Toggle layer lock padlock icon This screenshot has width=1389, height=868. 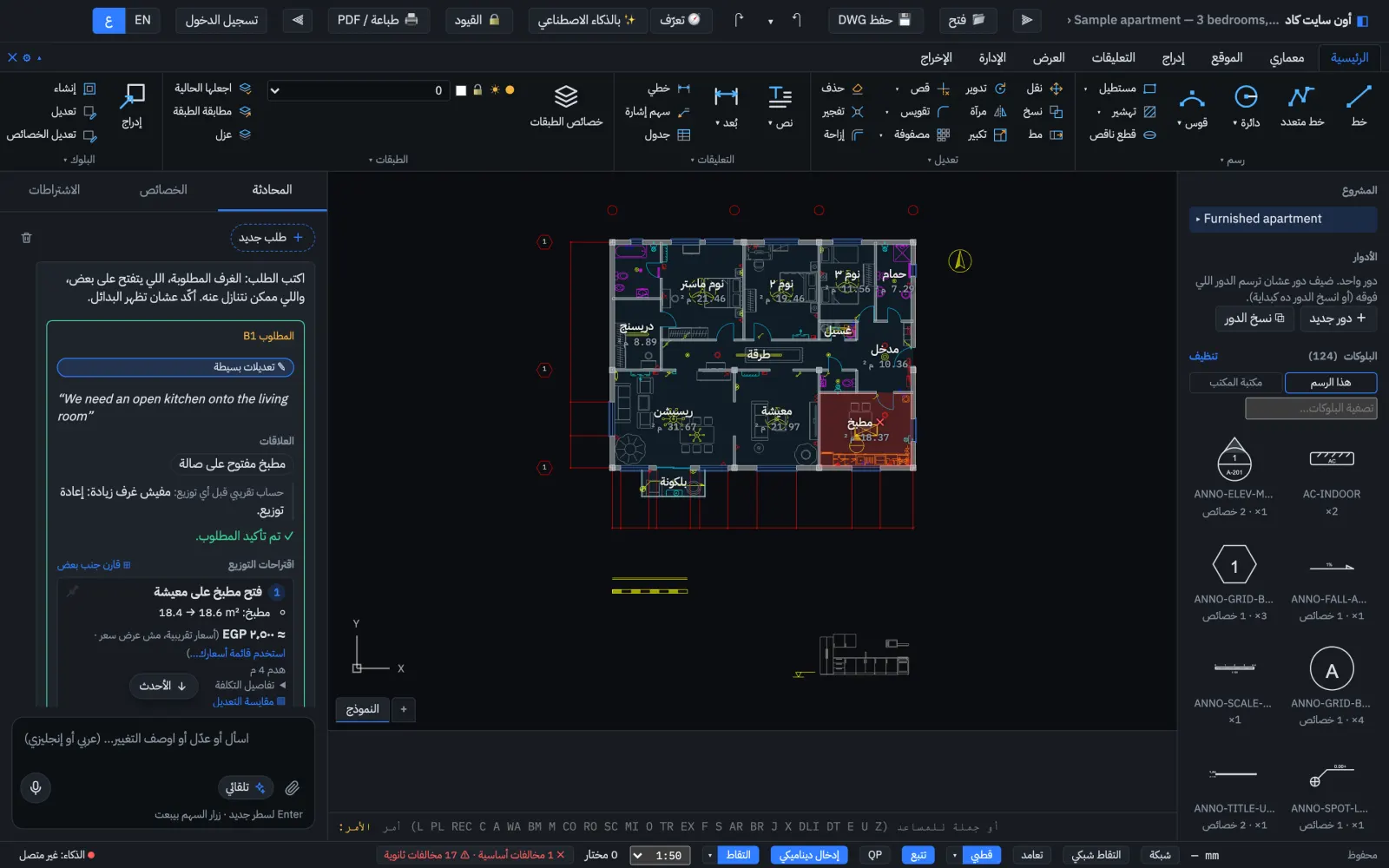(x=477, y=90)
